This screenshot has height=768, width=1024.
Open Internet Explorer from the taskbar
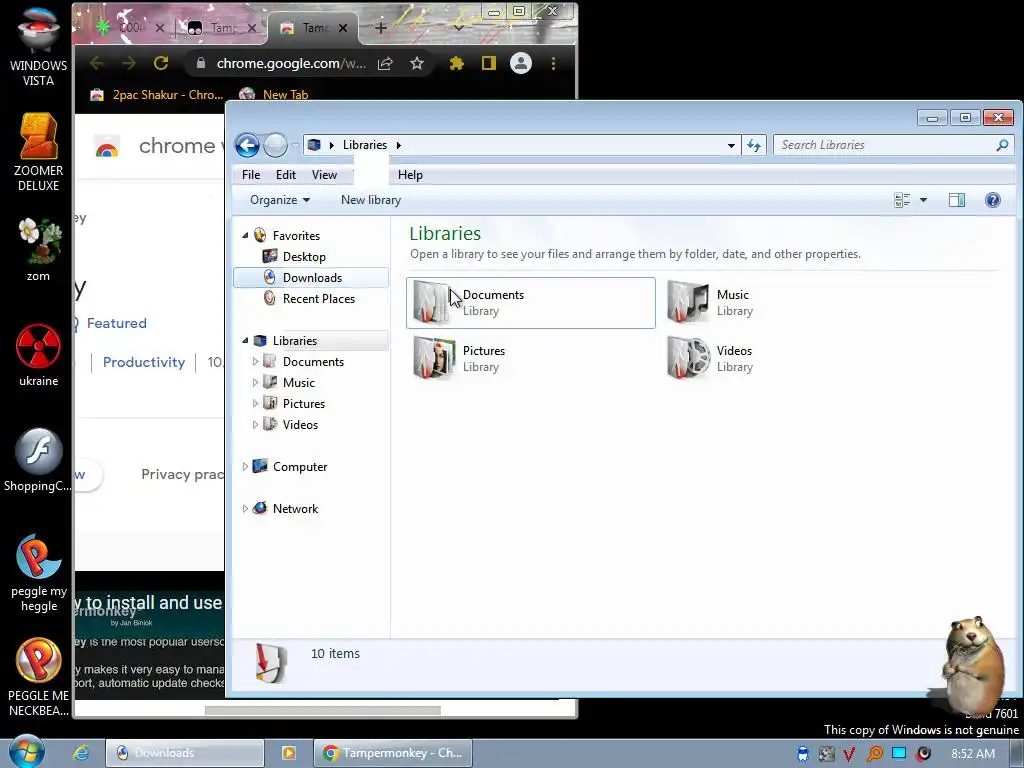point(81,753)
